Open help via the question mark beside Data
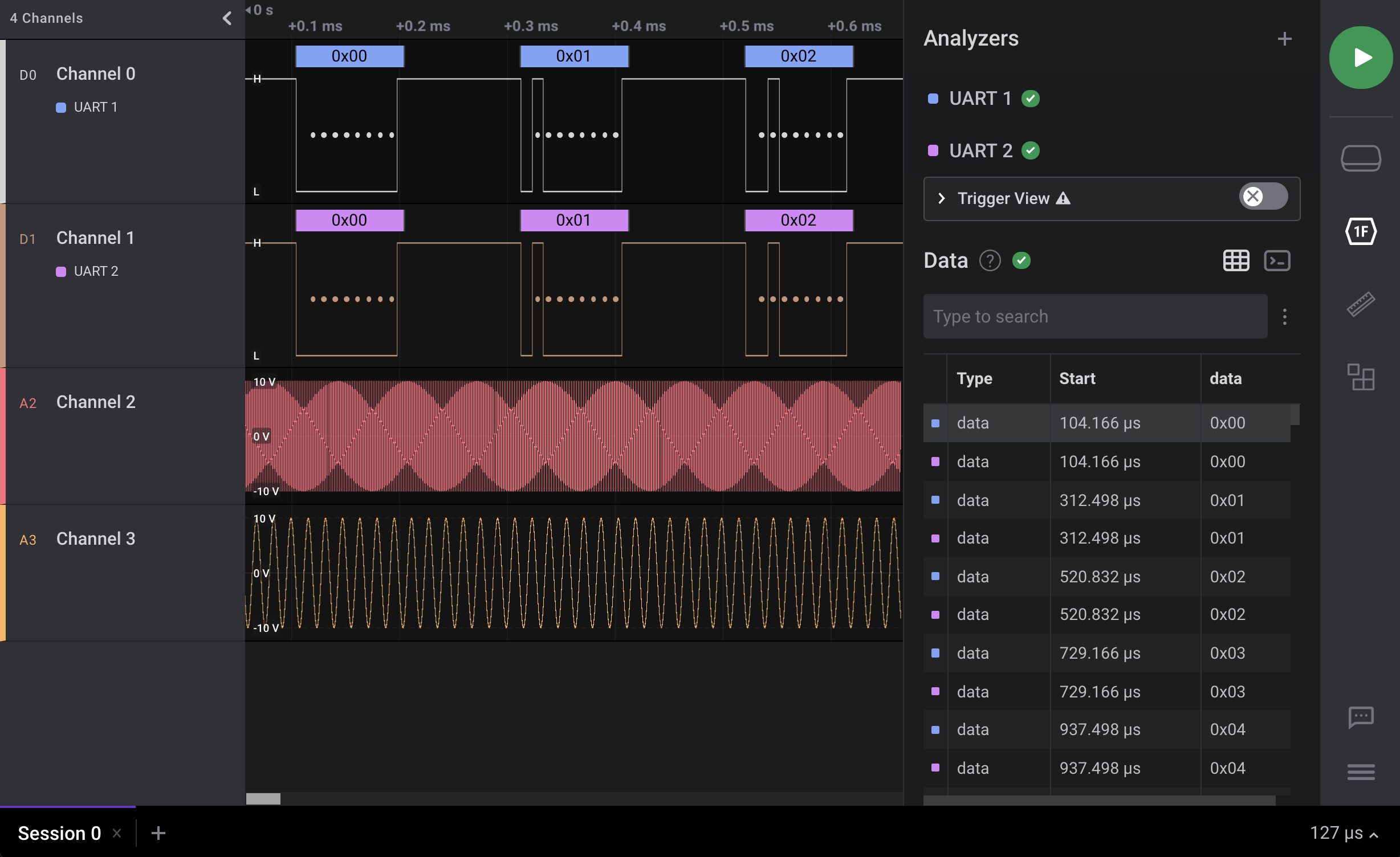 [990, 260]
